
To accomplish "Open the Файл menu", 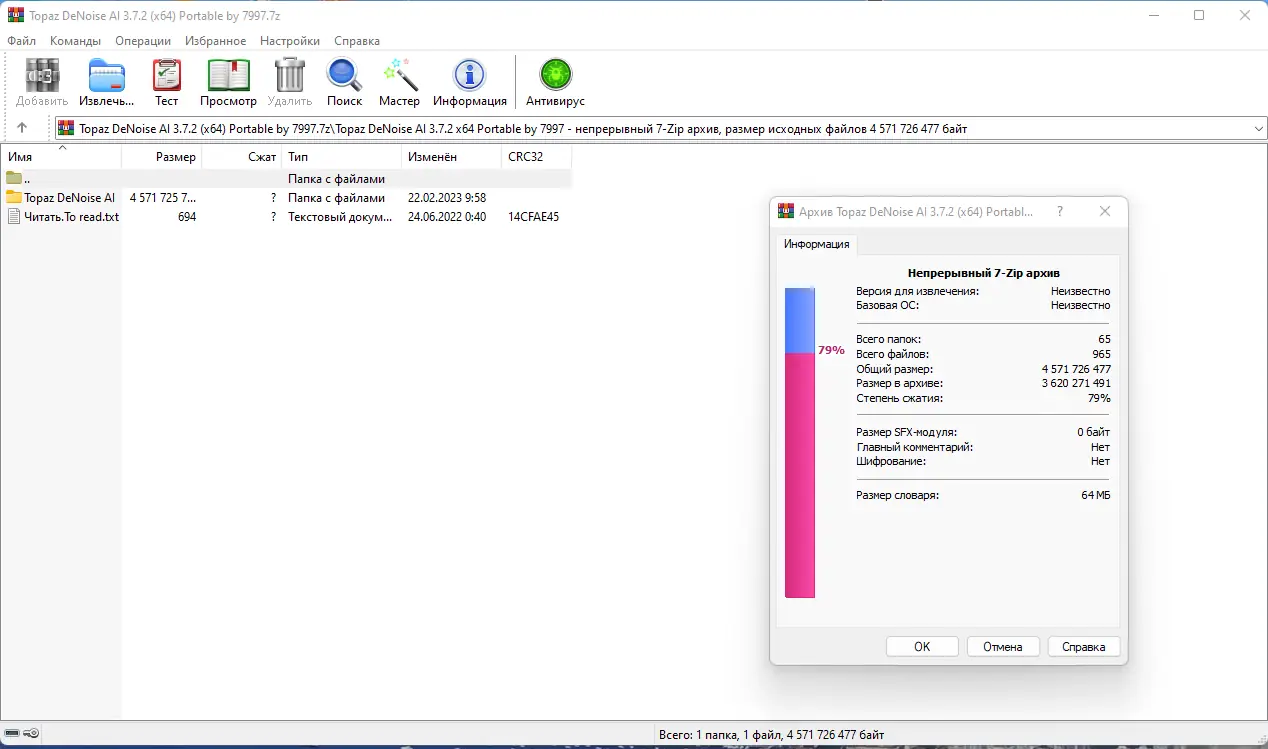I will (x=21, y=41).
